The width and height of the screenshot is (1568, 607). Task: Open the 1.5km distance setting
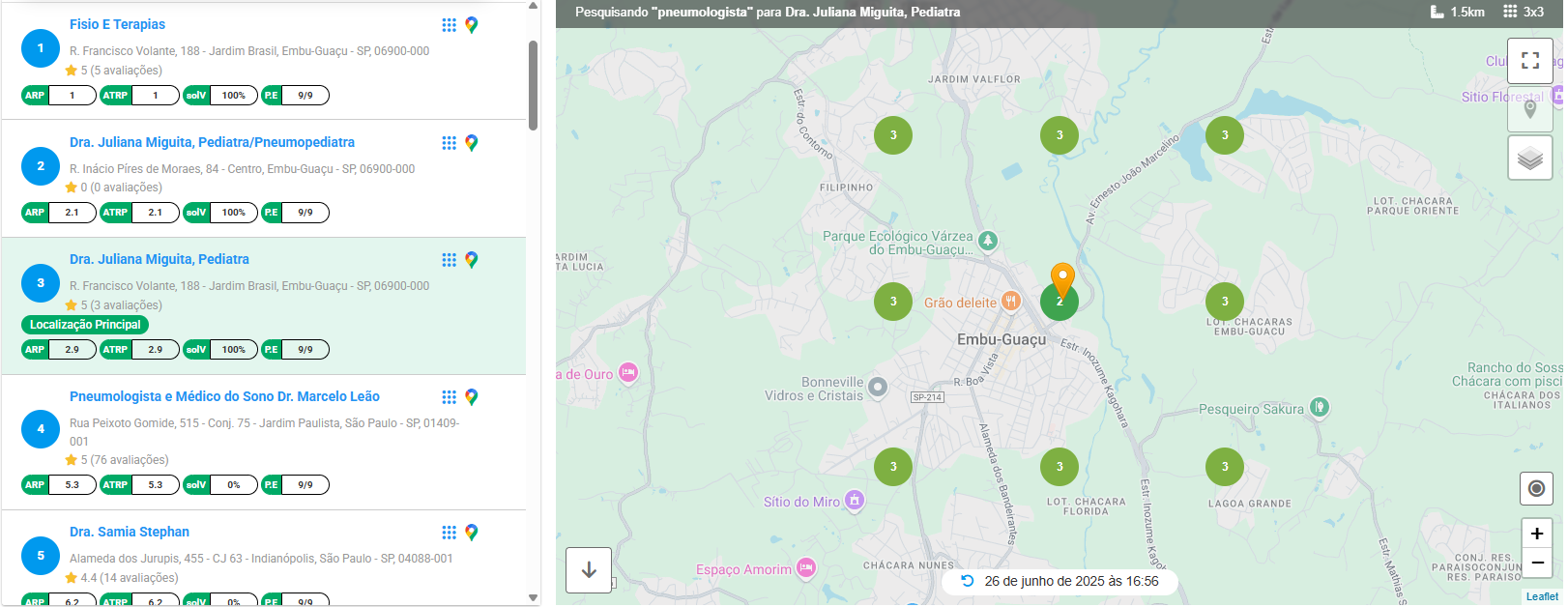(x=1457, y=12)
